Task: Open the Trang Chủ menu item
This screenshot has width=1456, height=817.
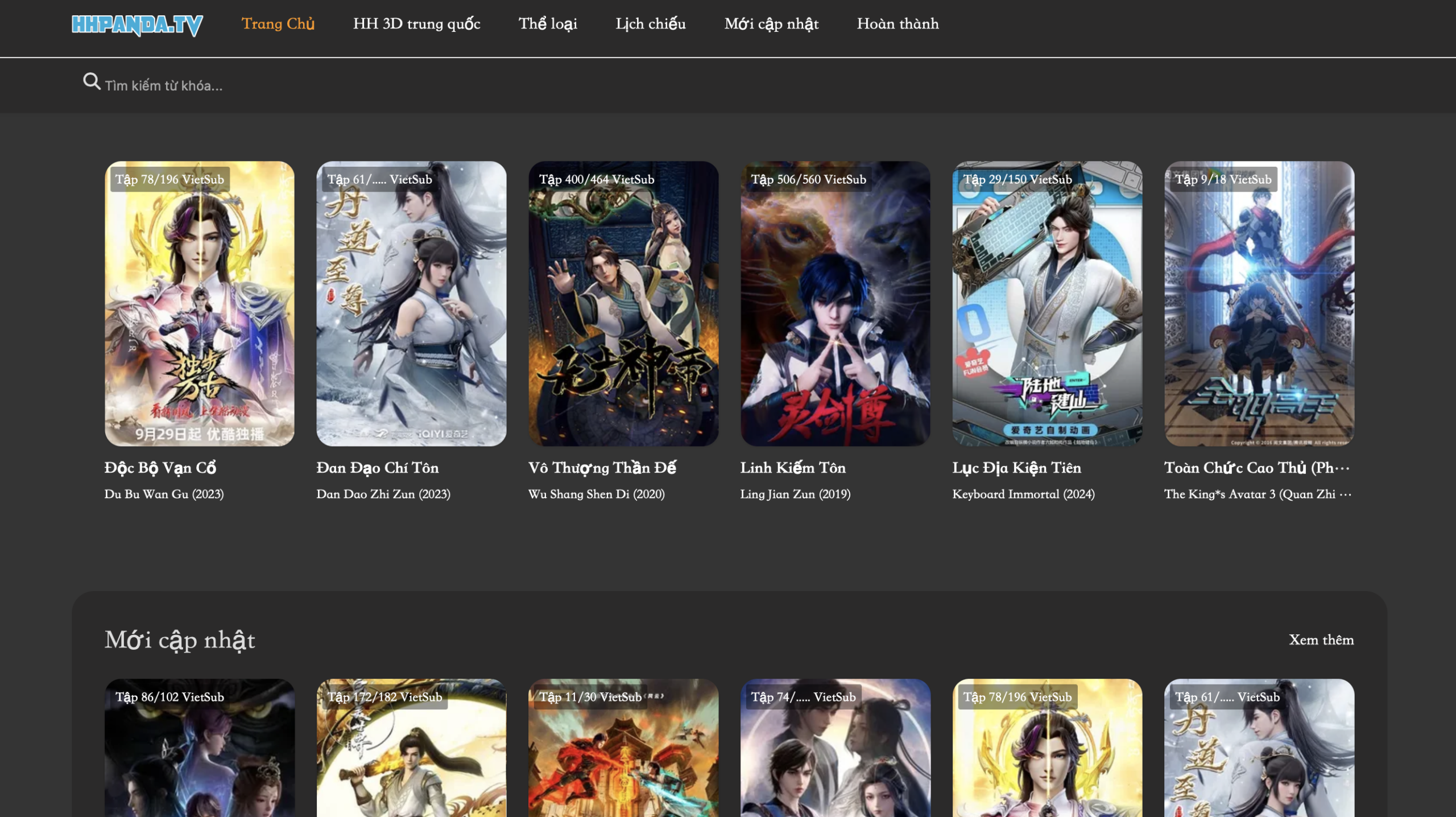Action: 278,24
